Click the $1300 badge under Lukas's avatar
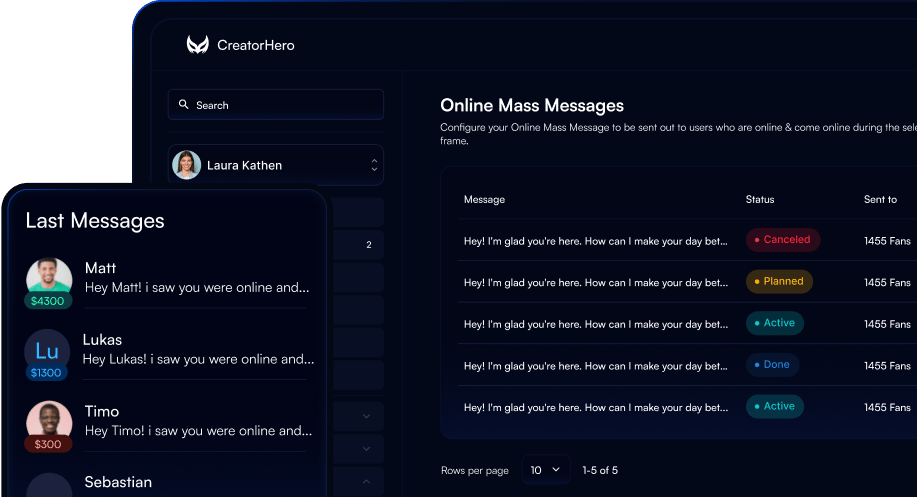Image resolution: width=917 pixels, height=497 pixels. click(x=47, y=373)
